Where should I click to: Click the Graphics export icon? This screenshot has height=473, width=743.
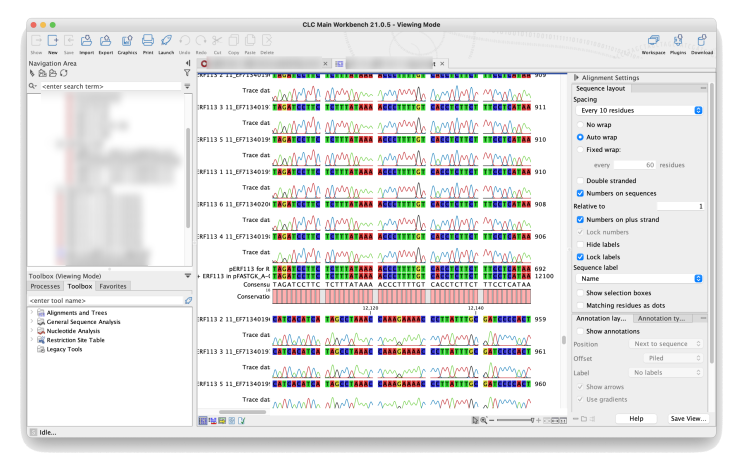pyautogui.click(x=127, y=41)
